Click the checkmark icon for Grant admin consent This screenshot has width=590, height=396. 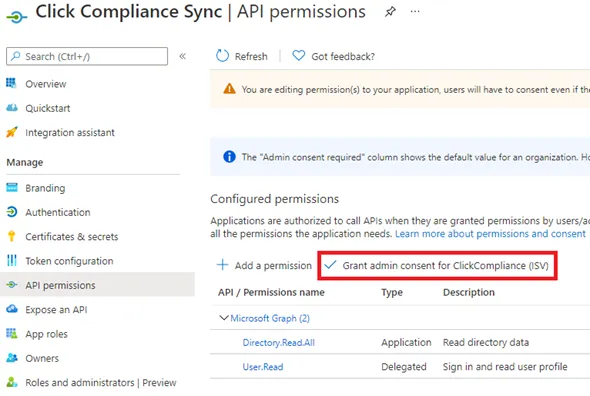coord(330,265)
